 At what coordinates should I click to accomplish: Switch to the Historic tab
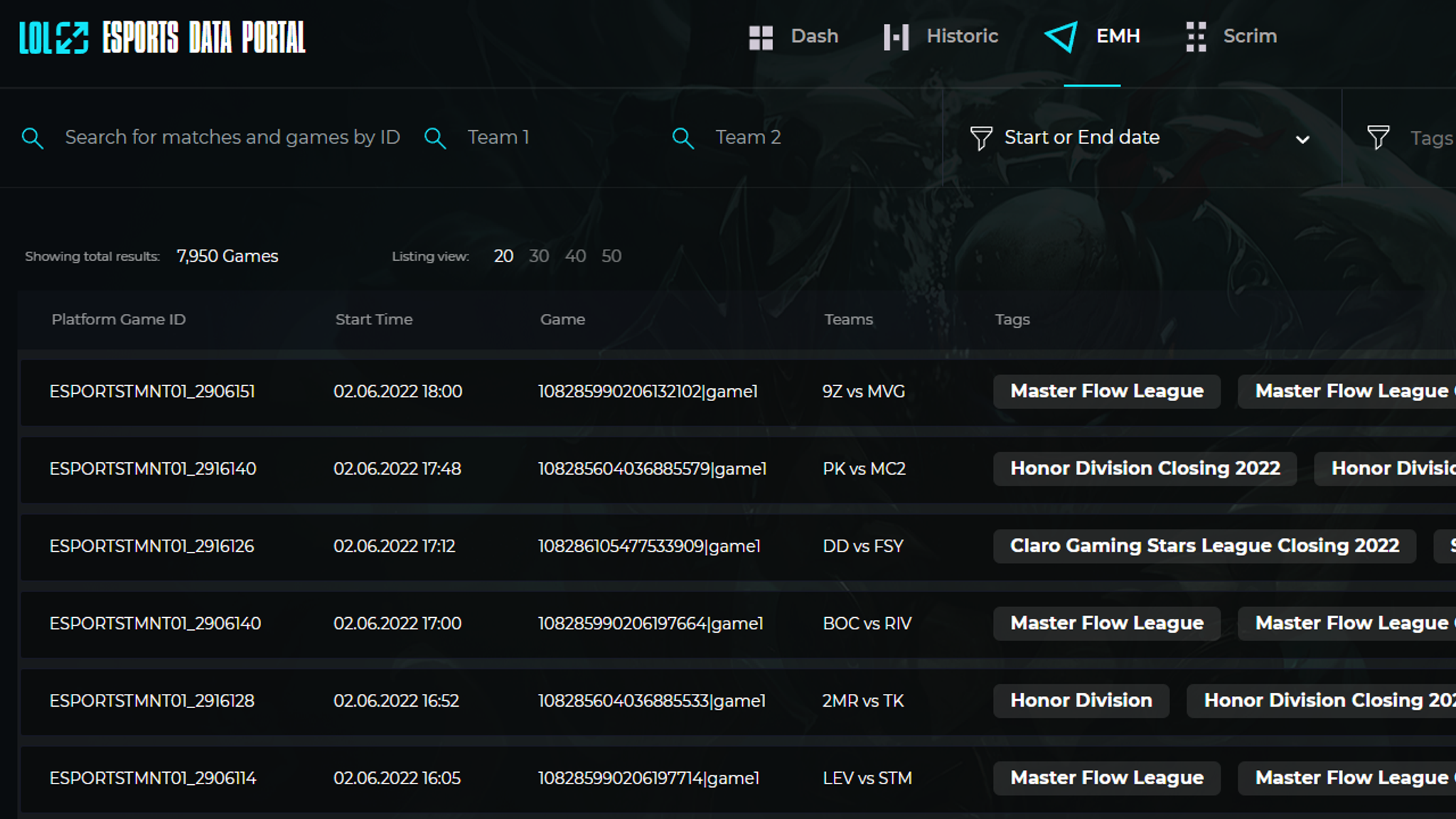962,36
